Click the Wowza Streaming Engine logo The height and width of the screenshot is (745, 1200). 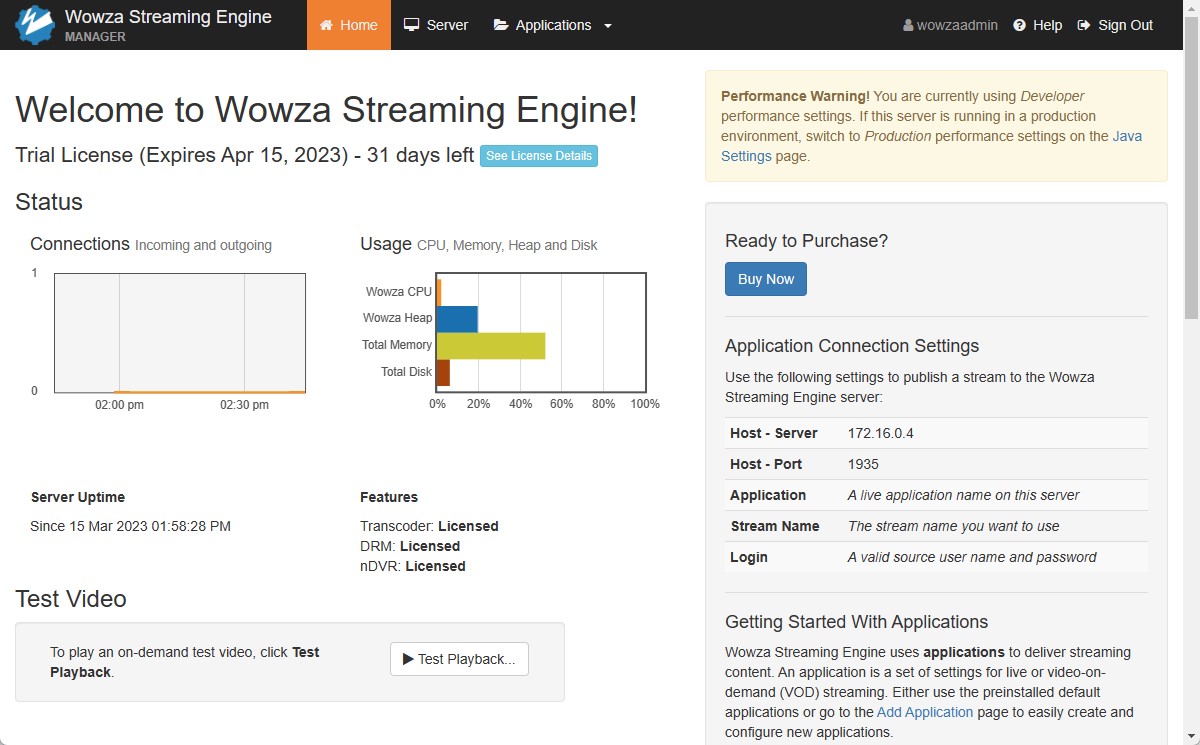pos(35,23)
